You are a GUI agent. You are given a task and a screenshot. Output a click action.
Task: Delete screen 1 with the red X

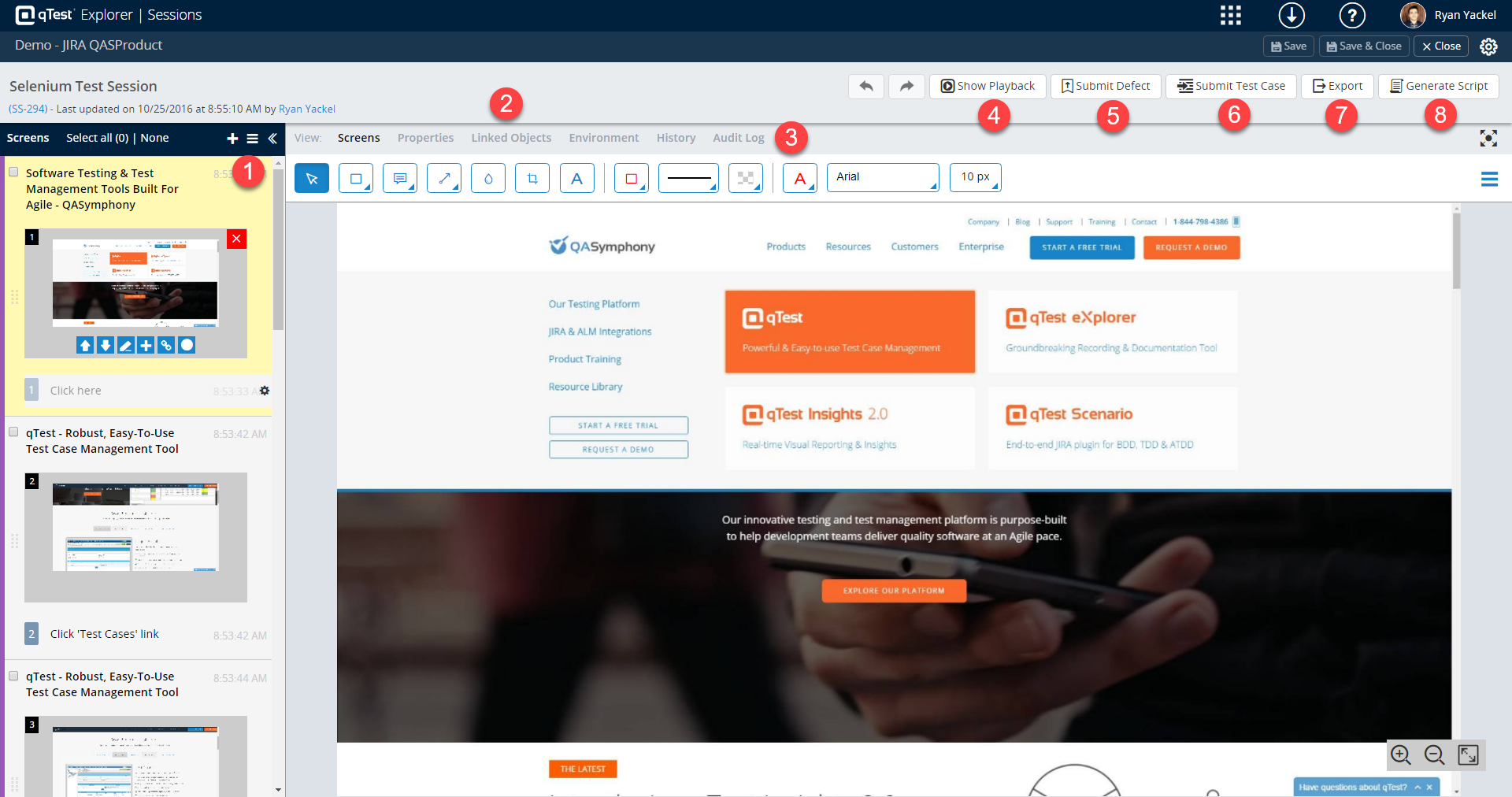click(236, 239)
